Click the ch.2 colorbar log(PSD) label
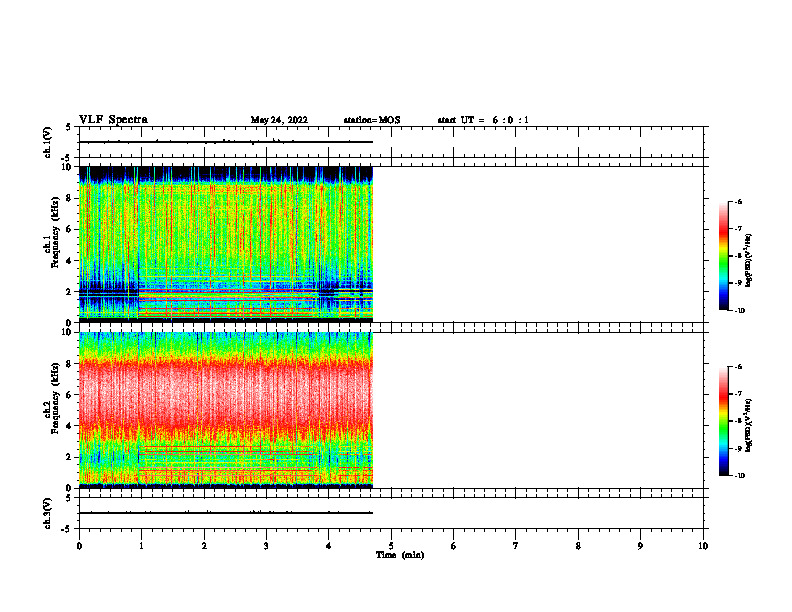This screenshot has width=792, height=612. click(749, 425)
